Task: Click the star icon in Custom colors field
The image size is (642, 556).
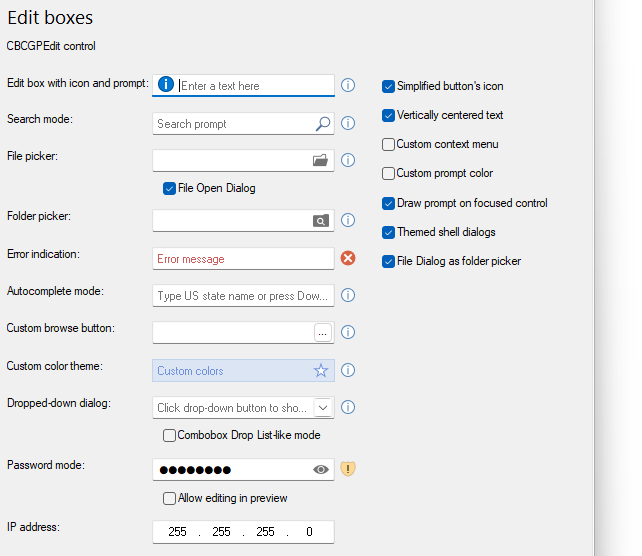Action: (x=321, y=371)
